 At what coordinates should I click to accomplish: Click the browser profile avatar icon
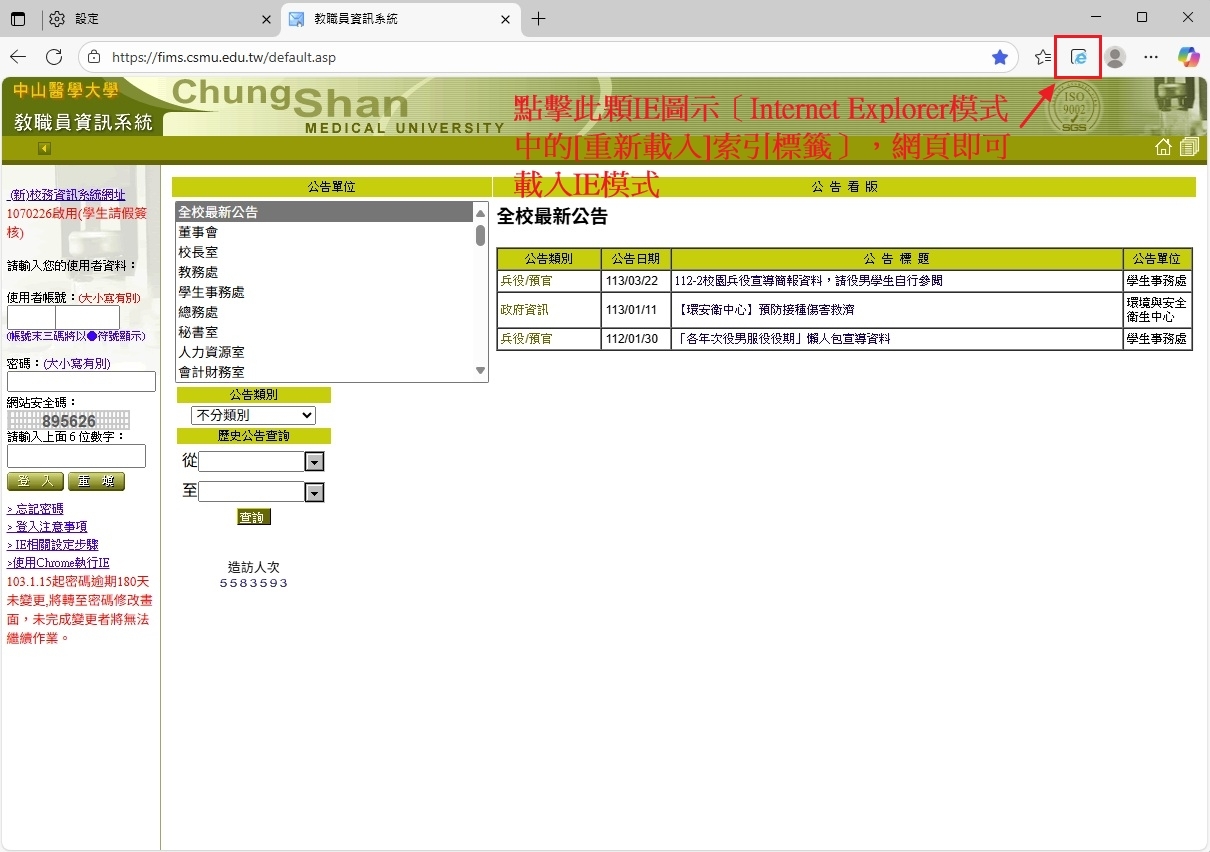point(1115,57)
